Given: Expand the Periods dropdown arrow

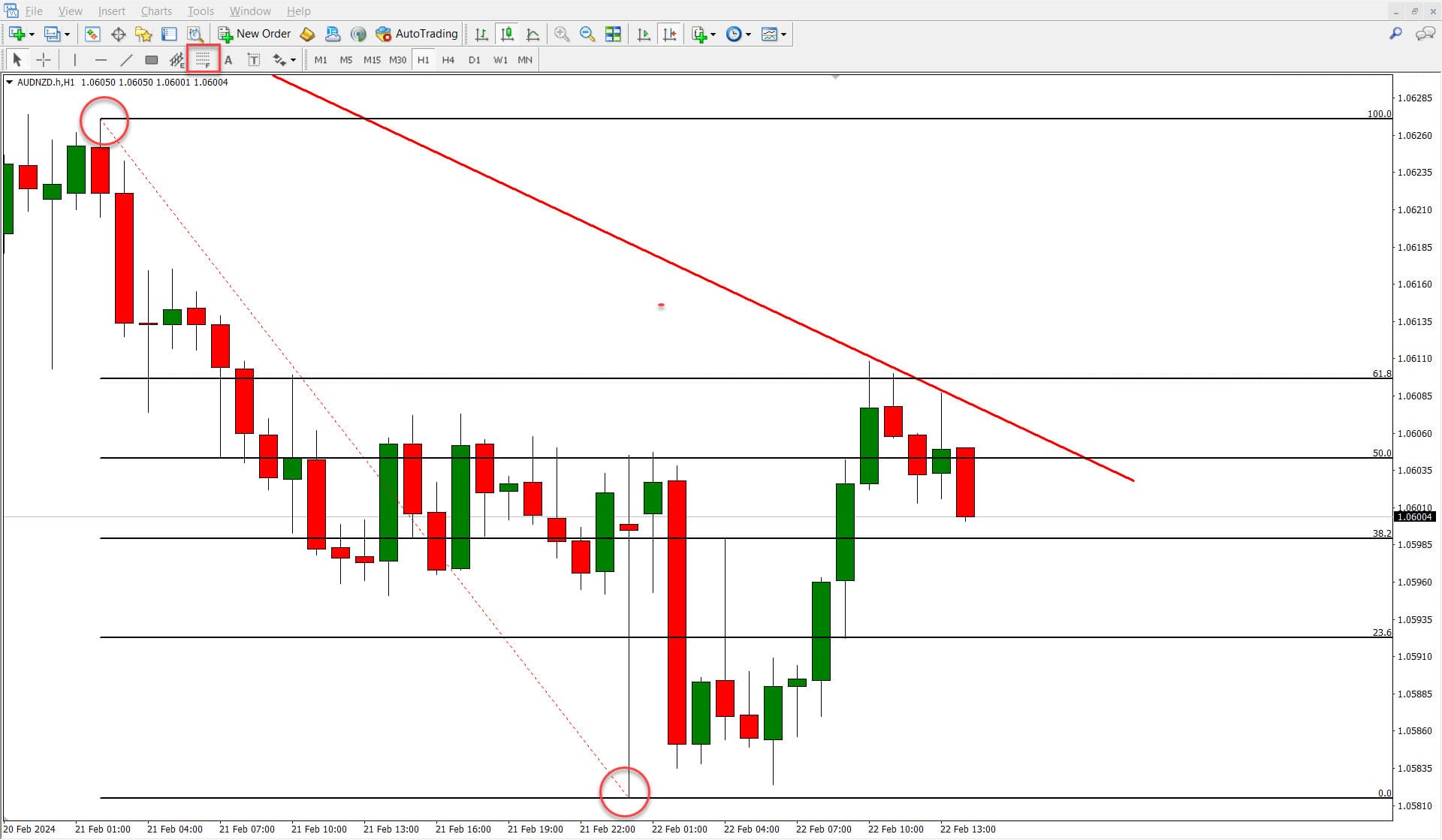Looking at the screenshot, I should coord(748,35).
